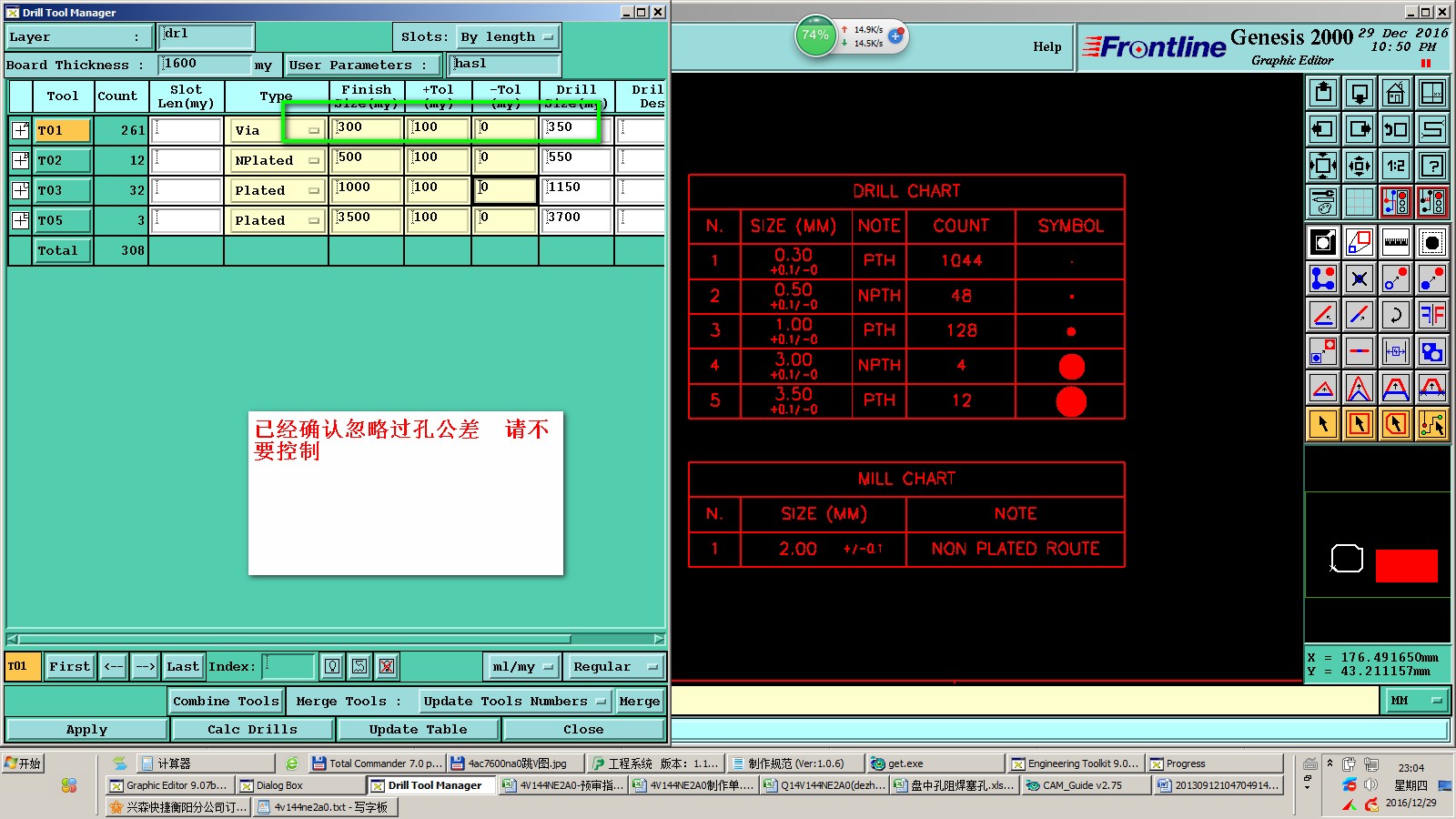Viewport: 1456px width, 819px height.
Task: Click the pan left icon
Action: tap(1323, 129)
